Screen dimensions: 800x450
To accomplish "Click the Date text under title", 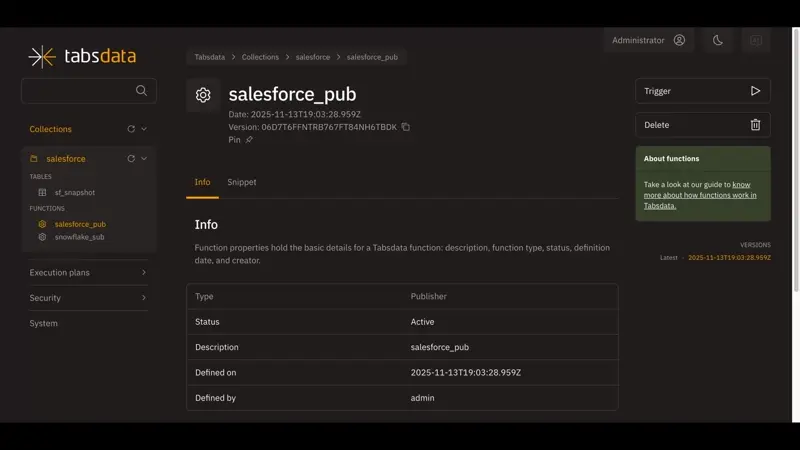I will [294, 114].
